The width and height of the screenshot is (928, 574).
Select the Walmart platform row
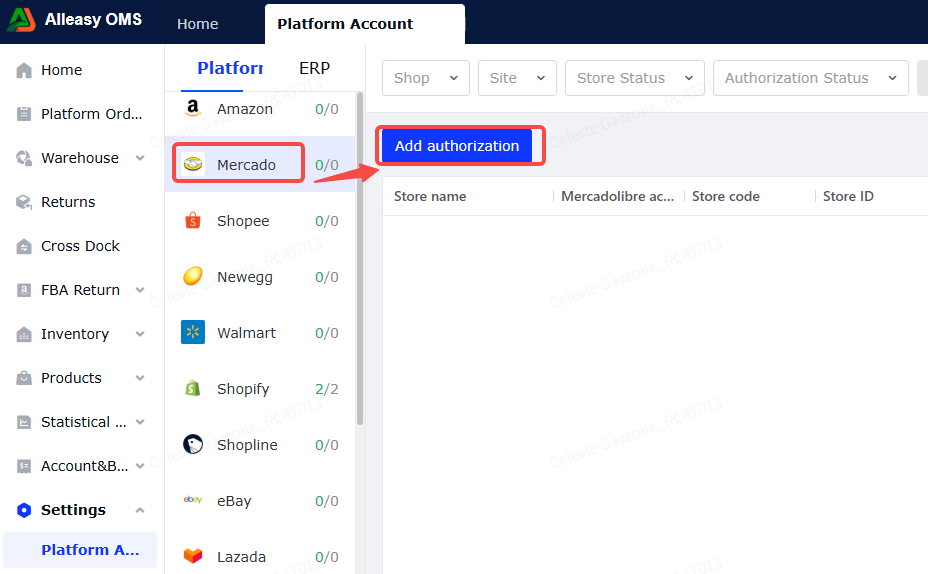point(260,333)
